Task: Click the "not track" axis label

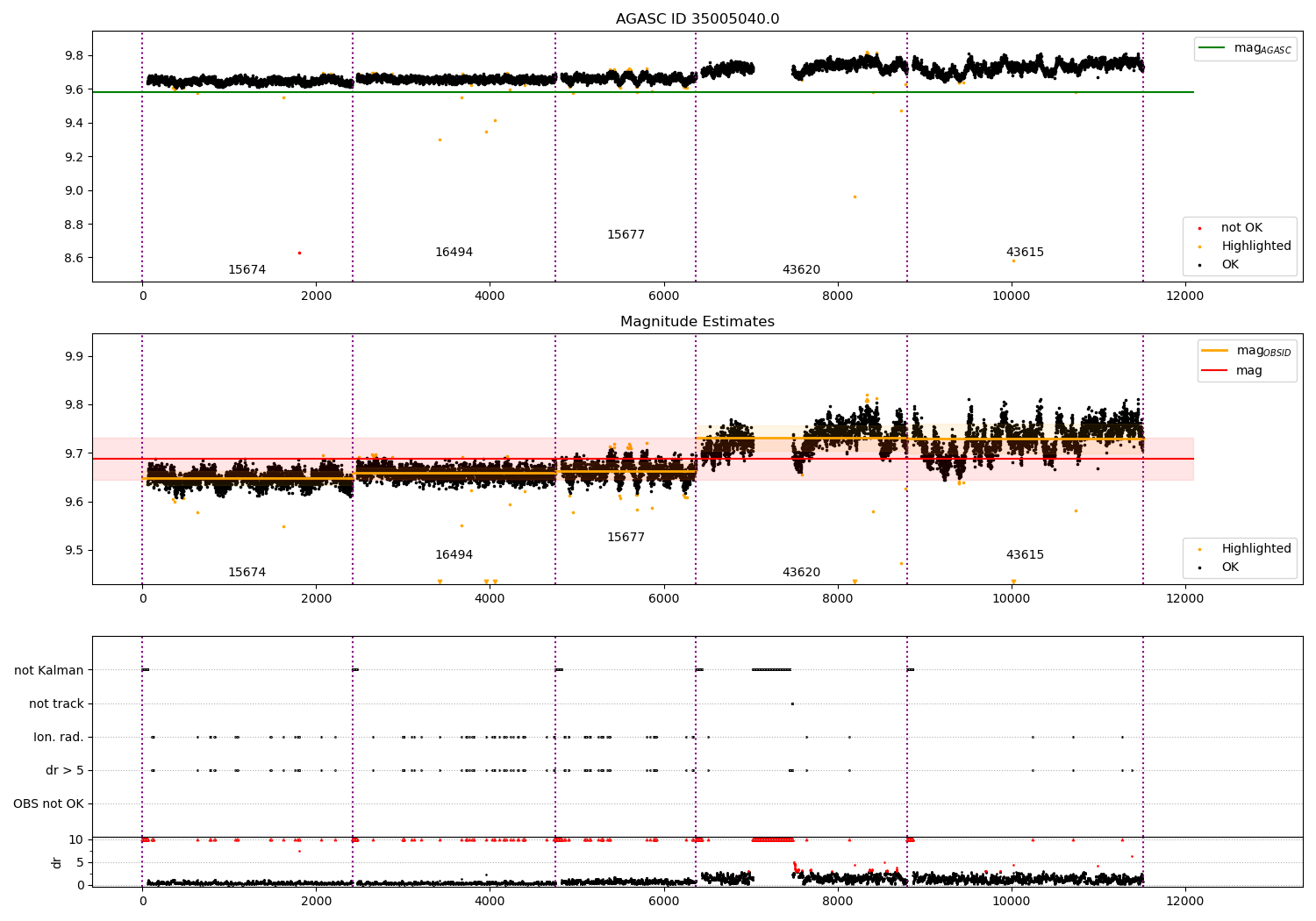Action: (56, 704)
